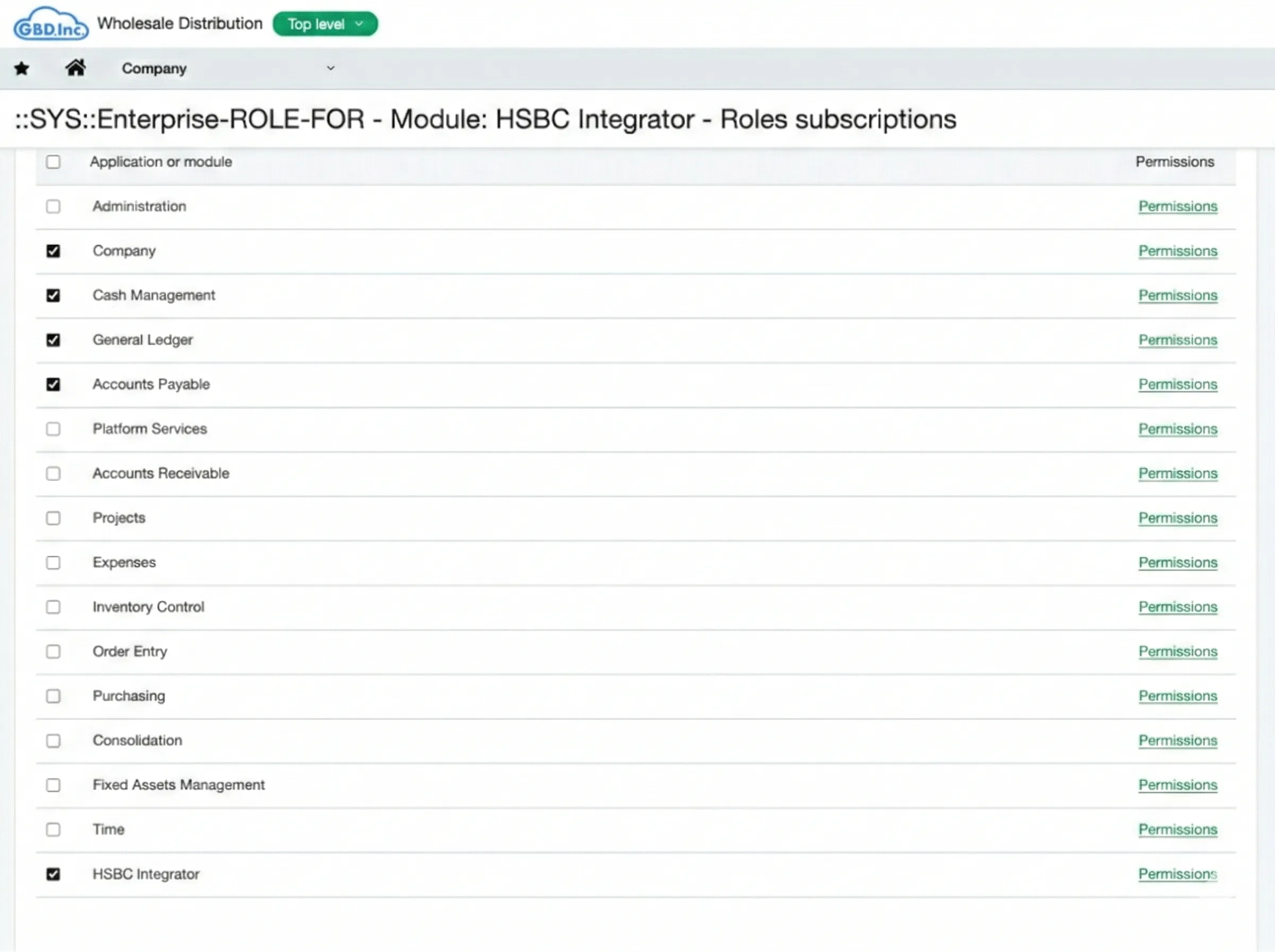The width and height of the screenshot is (1275, 952).
Task: Open Permissions link for Fixed Assets Management
Action: click(1178, 785)
